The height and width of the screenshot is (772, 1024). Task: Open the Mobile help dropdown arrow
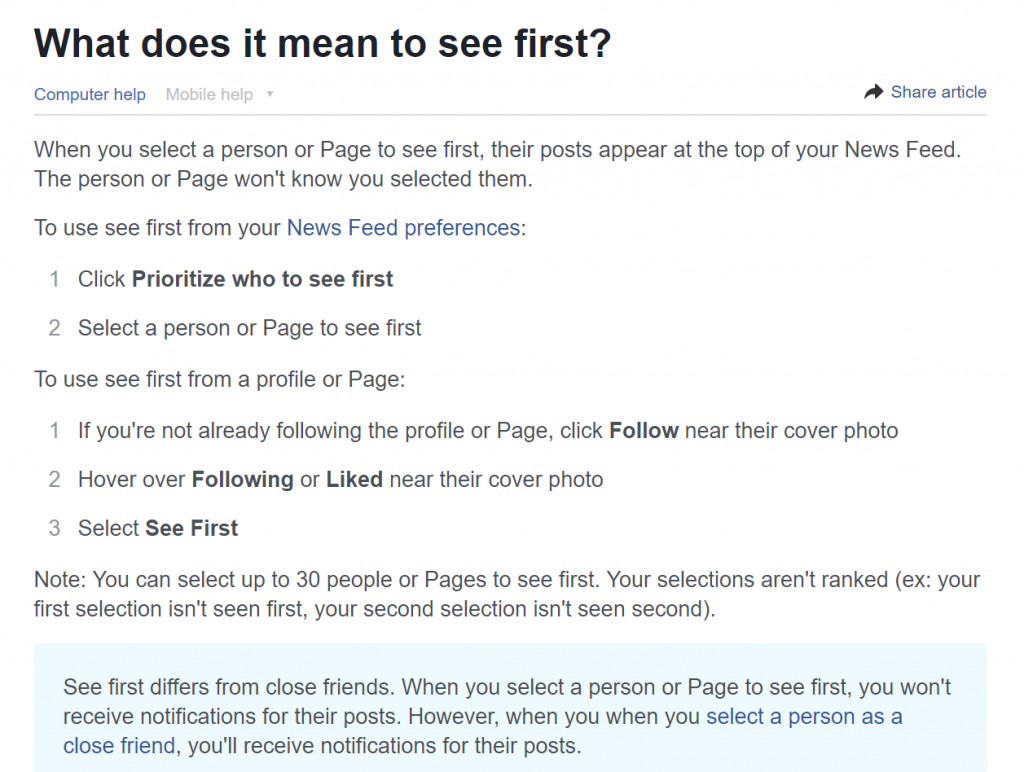(270, 95)
